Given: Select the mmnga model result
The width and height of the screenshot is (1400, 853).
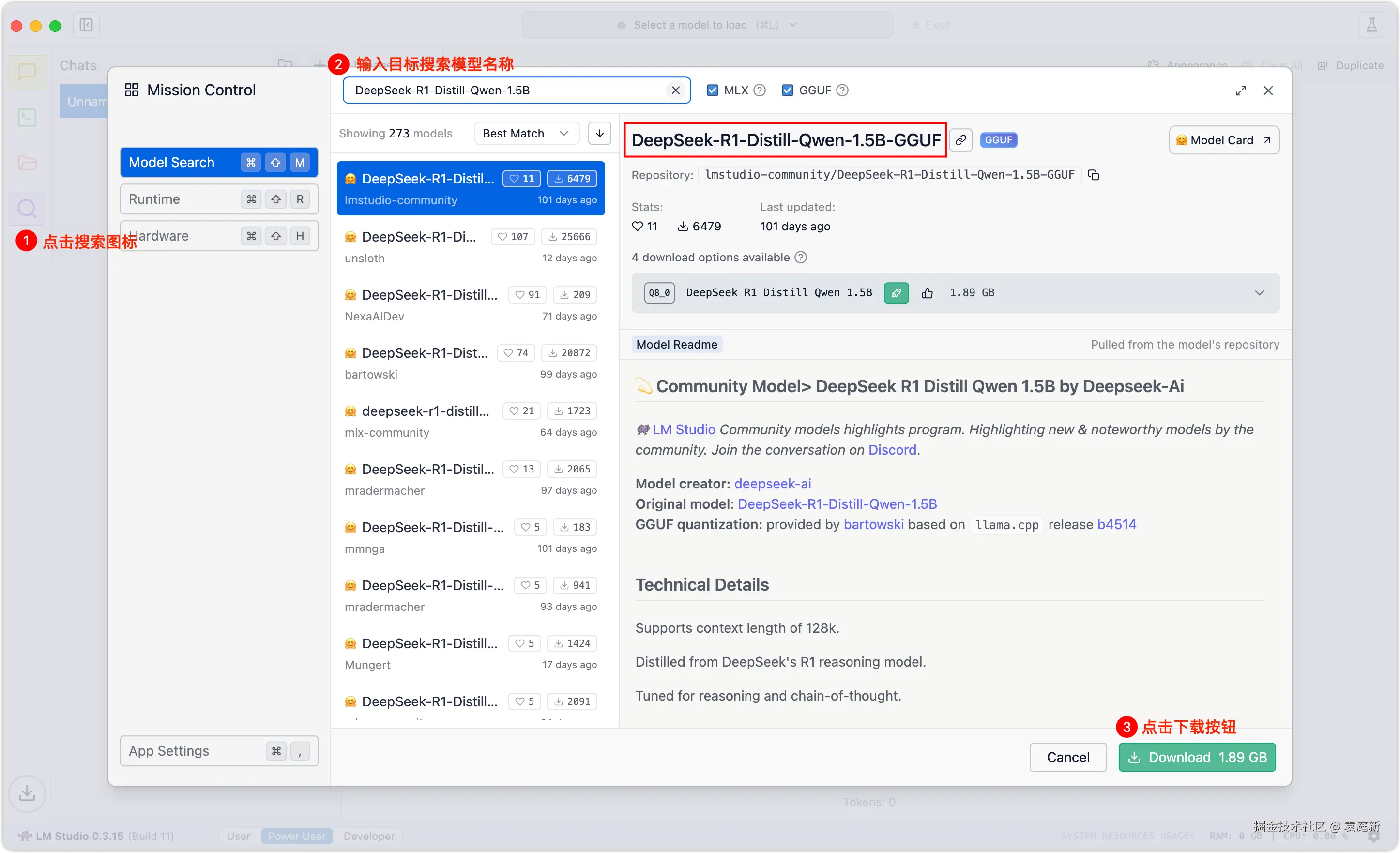Looking at the screenshot, I should tap(471, 537).
